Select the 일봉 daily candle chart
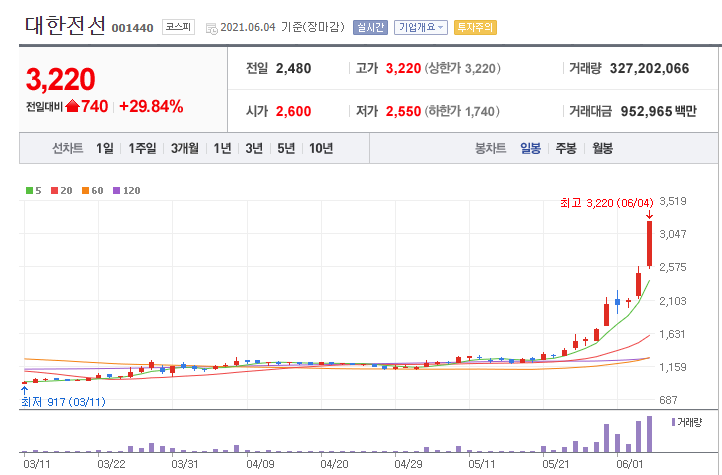The width and height of the screenshot is (722, 475). 530,148
